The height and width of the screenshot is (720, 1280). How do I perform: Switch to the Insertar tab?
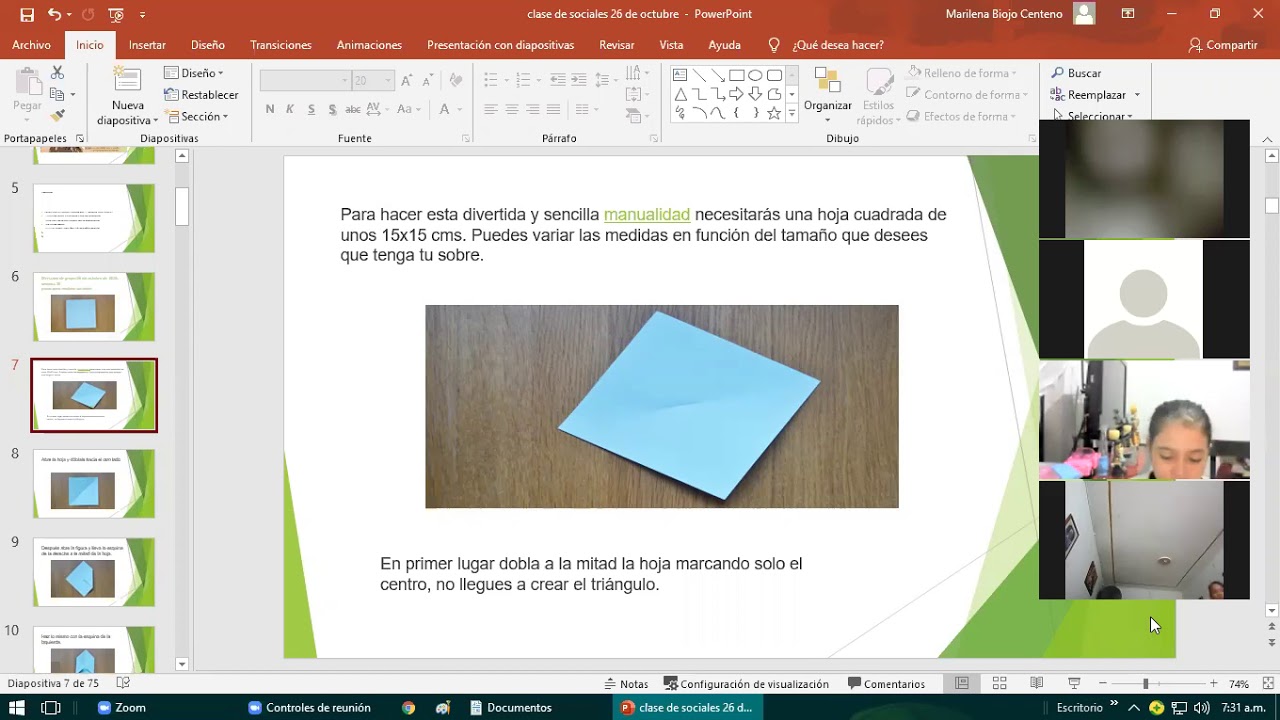click(x=147, y=45)
